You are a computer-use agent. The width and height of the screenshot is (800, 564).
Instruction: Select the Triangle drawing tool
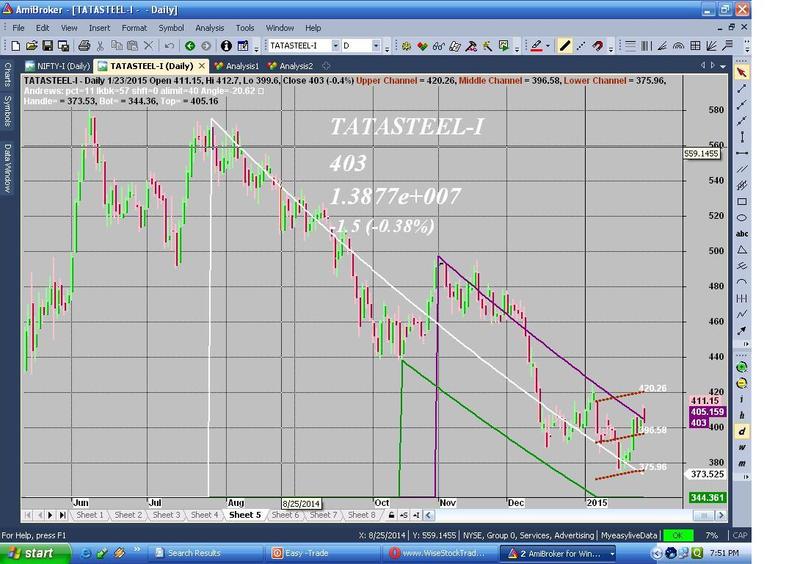(x=742, y=250)
